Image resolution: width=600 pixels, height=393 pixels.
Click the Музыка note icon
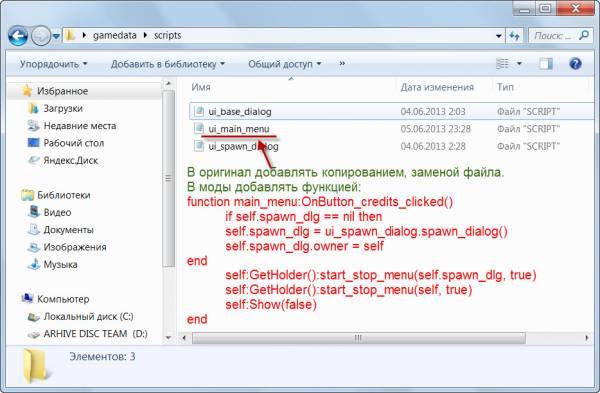coord(34,264)
